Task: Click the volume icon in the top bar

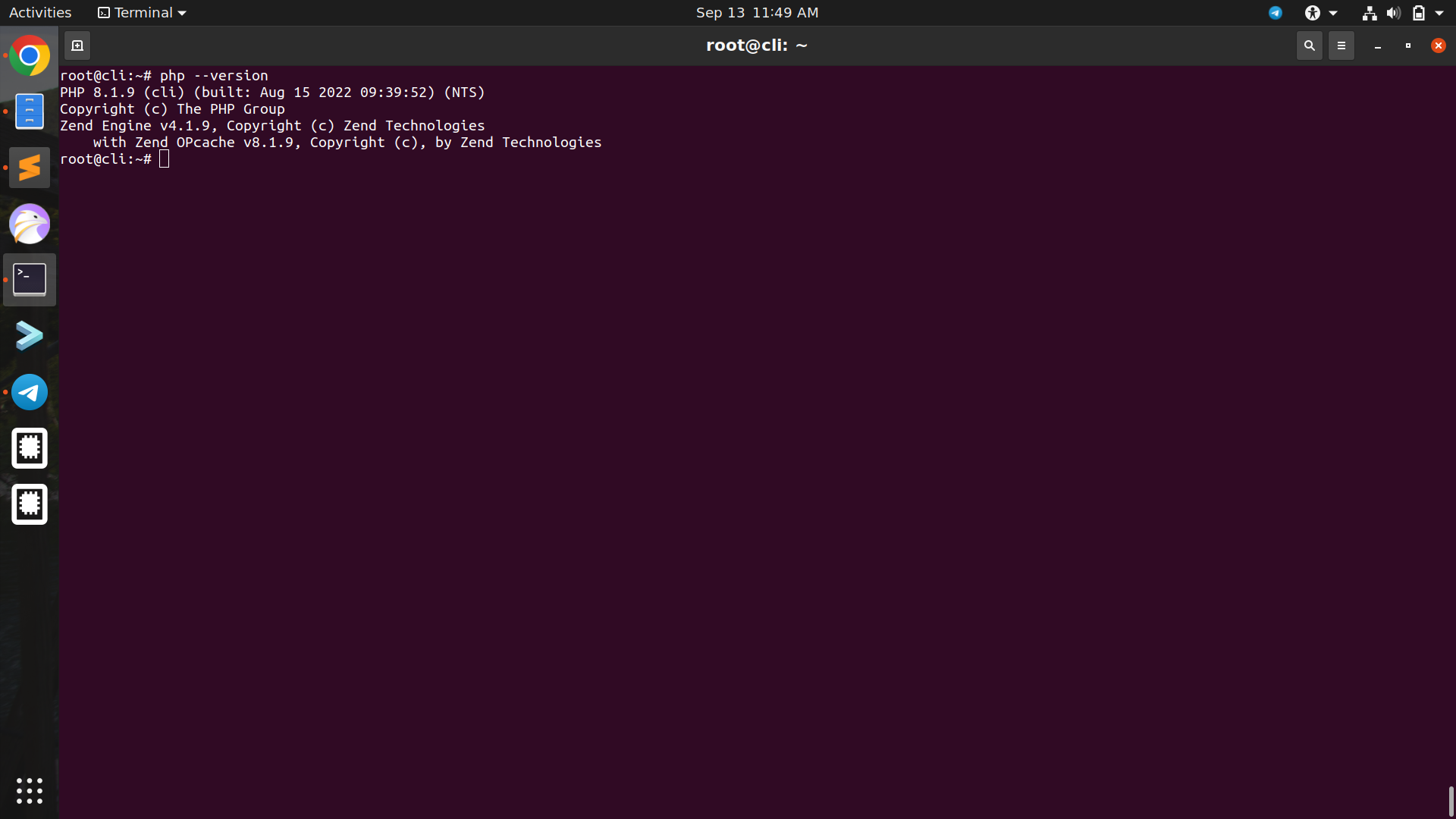Action: (x=1394, y=12)
